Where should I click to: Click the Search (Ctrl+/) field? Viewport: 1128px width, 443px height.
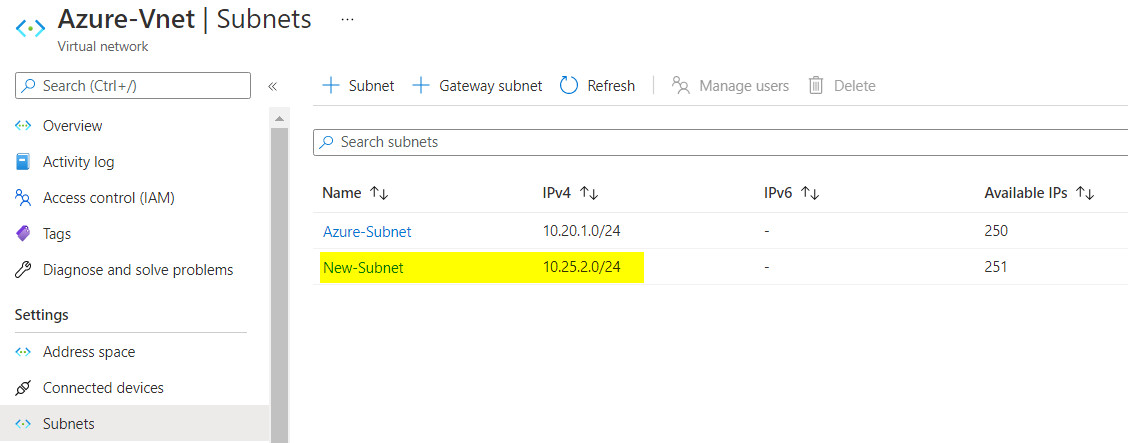click(133, 86)
